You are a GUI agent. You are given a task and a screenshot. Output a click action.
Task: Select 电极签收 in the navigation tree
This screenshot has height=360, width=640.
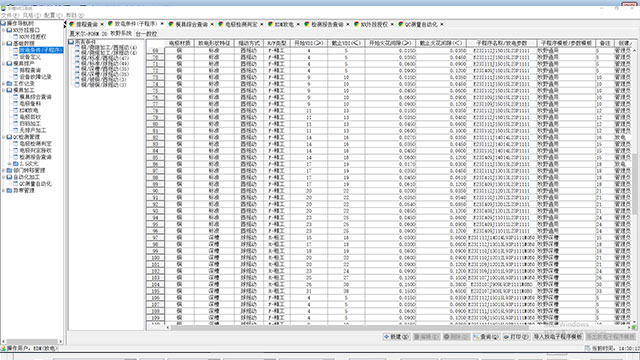click(x=30, y=117)
